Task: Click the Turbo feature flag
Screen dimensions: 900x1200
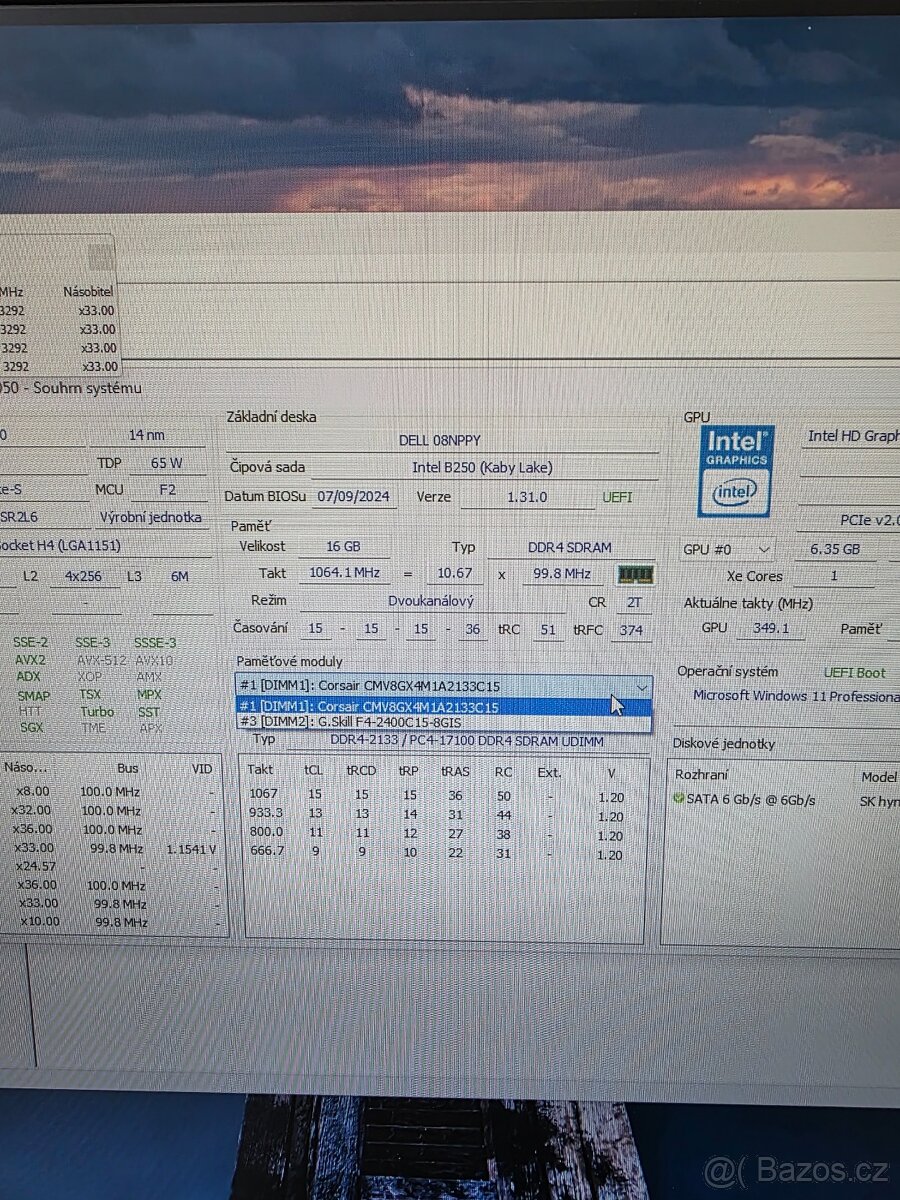Action: coord(97,711)
